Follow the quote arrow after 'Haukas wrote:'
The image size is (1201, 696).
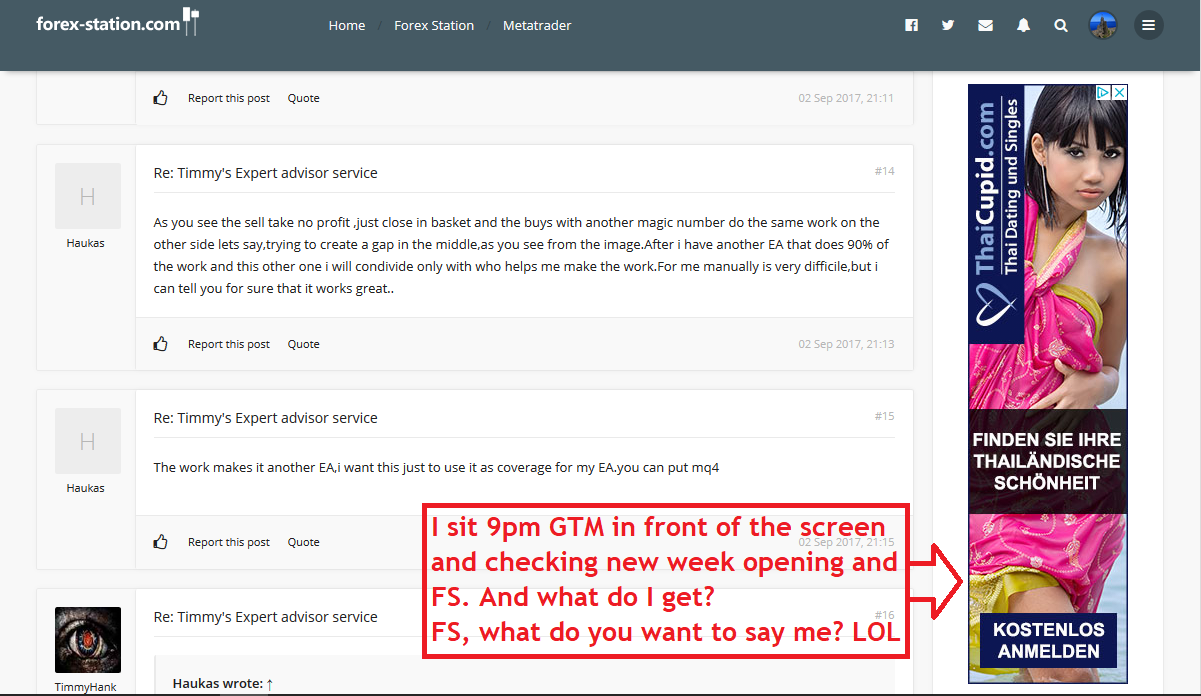click(270, 684)
